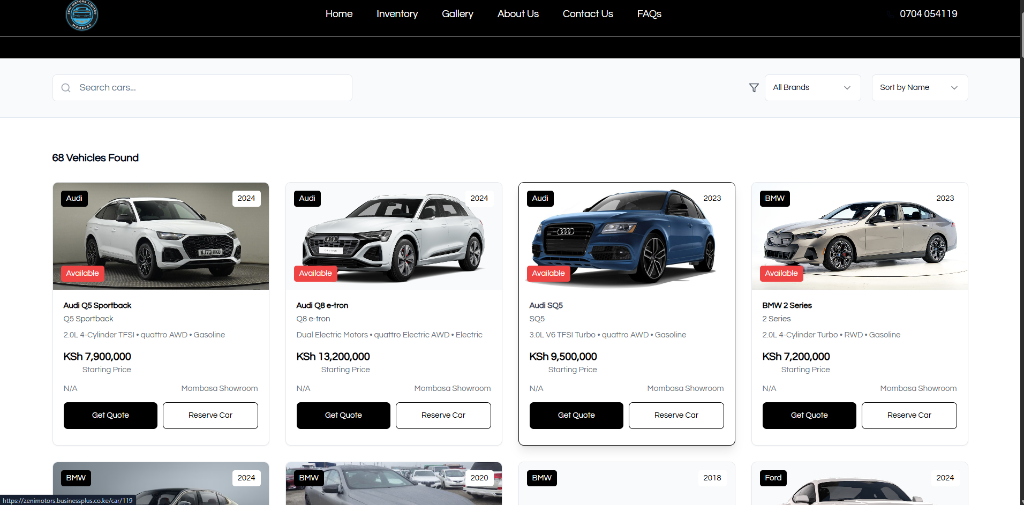Open the All Brands dropdown
Viewport: 1024px width, 505px height.
coord(812,88)
